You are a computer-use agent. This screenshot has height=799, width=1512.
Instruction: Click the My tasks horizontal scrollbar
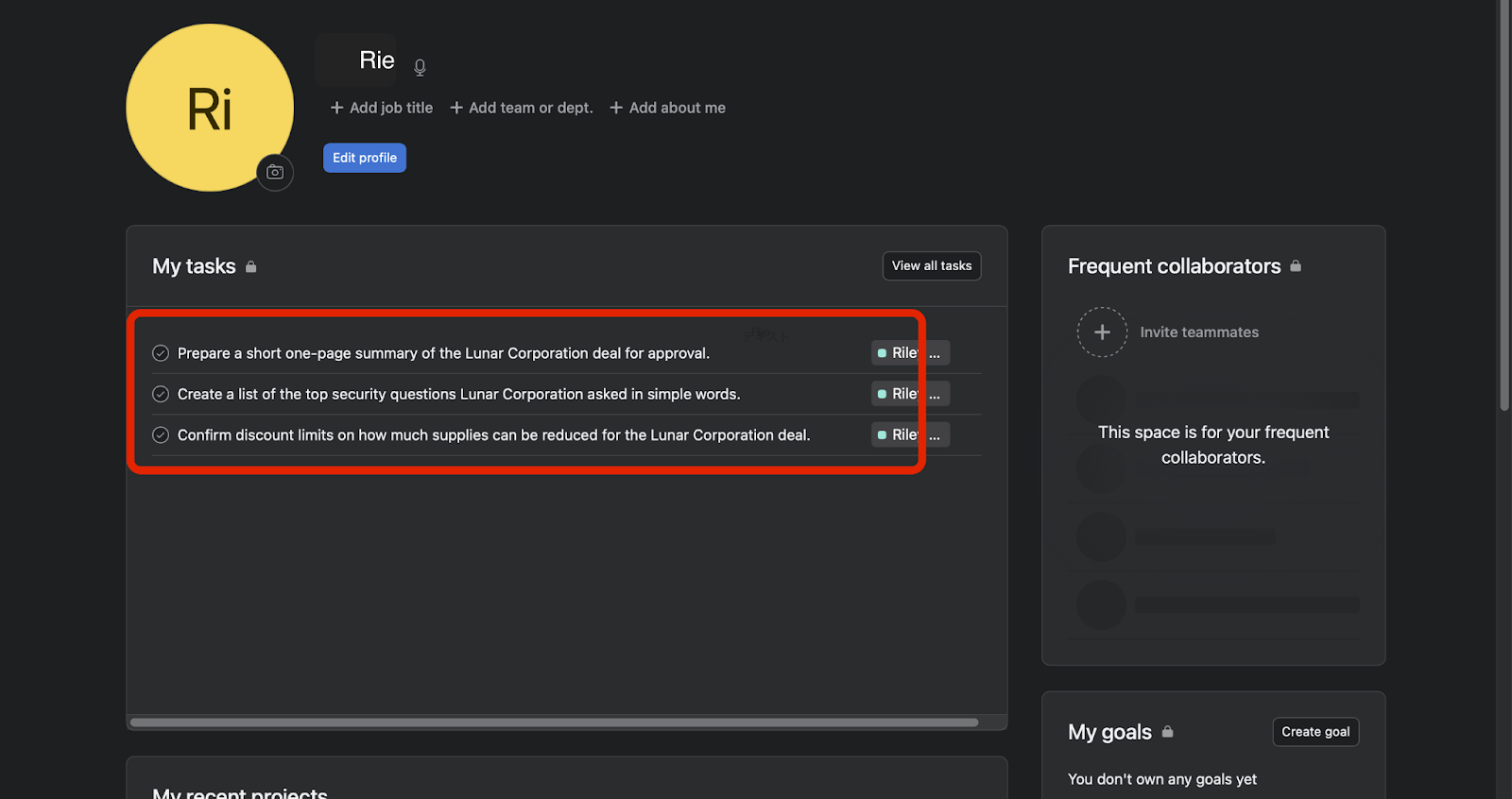click(x=554, y=722)
